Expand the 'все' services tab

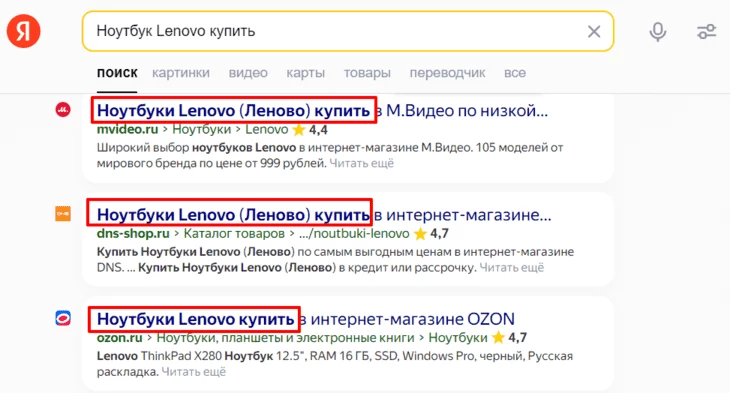514,73
